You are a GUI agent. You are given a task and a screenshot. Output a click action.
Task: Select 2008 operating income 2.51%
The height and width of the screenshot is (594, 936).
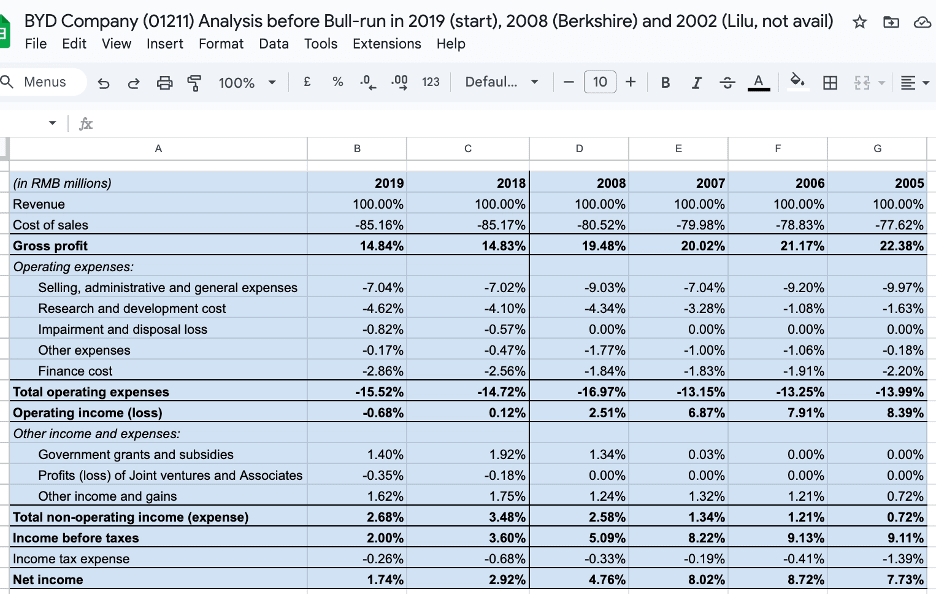(579, 413)
